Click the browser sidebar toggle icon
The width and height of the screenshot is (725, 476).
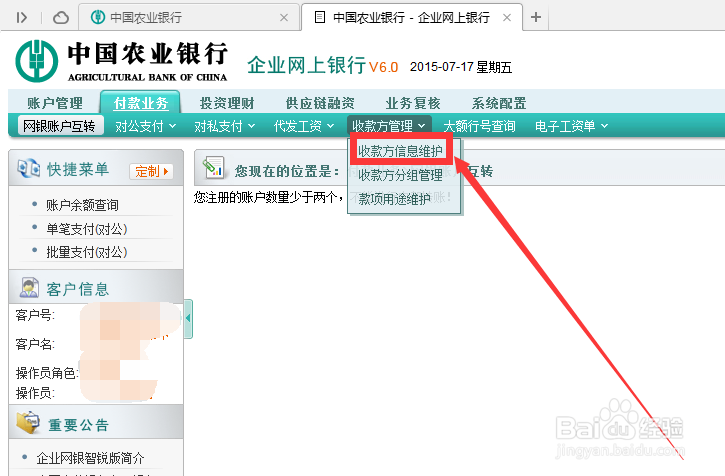[x=21, y=18]
